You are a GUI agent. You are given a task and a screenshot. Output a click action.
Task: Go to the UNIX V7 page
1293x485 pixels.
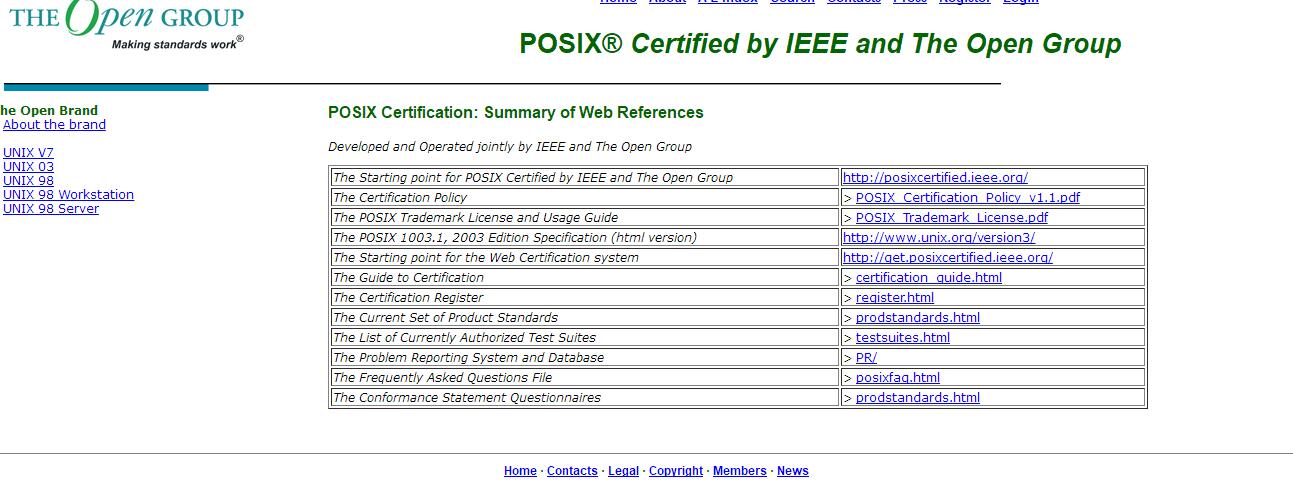click(28, 153)
